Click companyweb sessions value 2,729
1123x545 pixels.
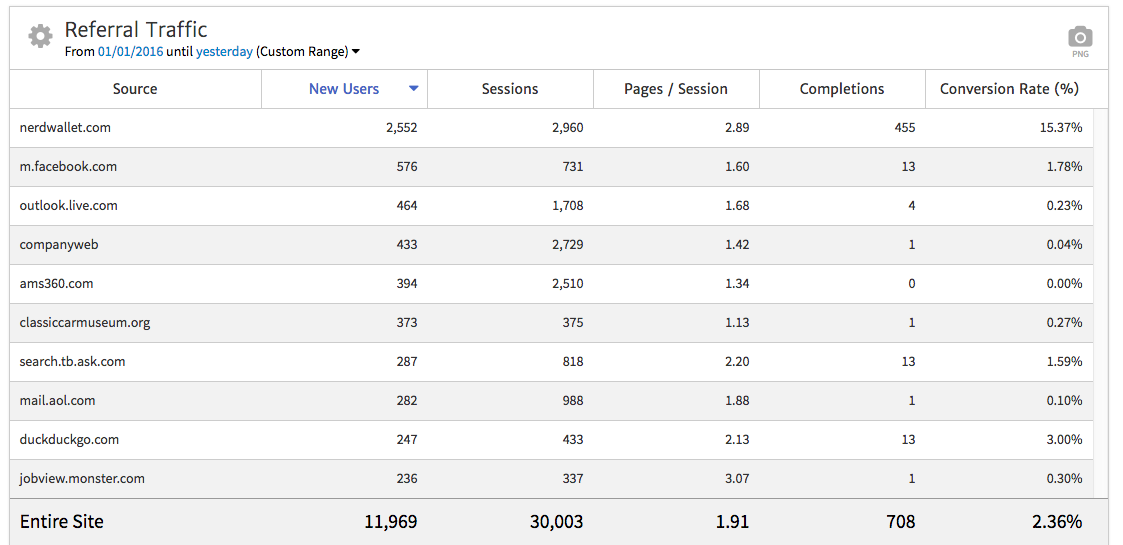point(567,244)
